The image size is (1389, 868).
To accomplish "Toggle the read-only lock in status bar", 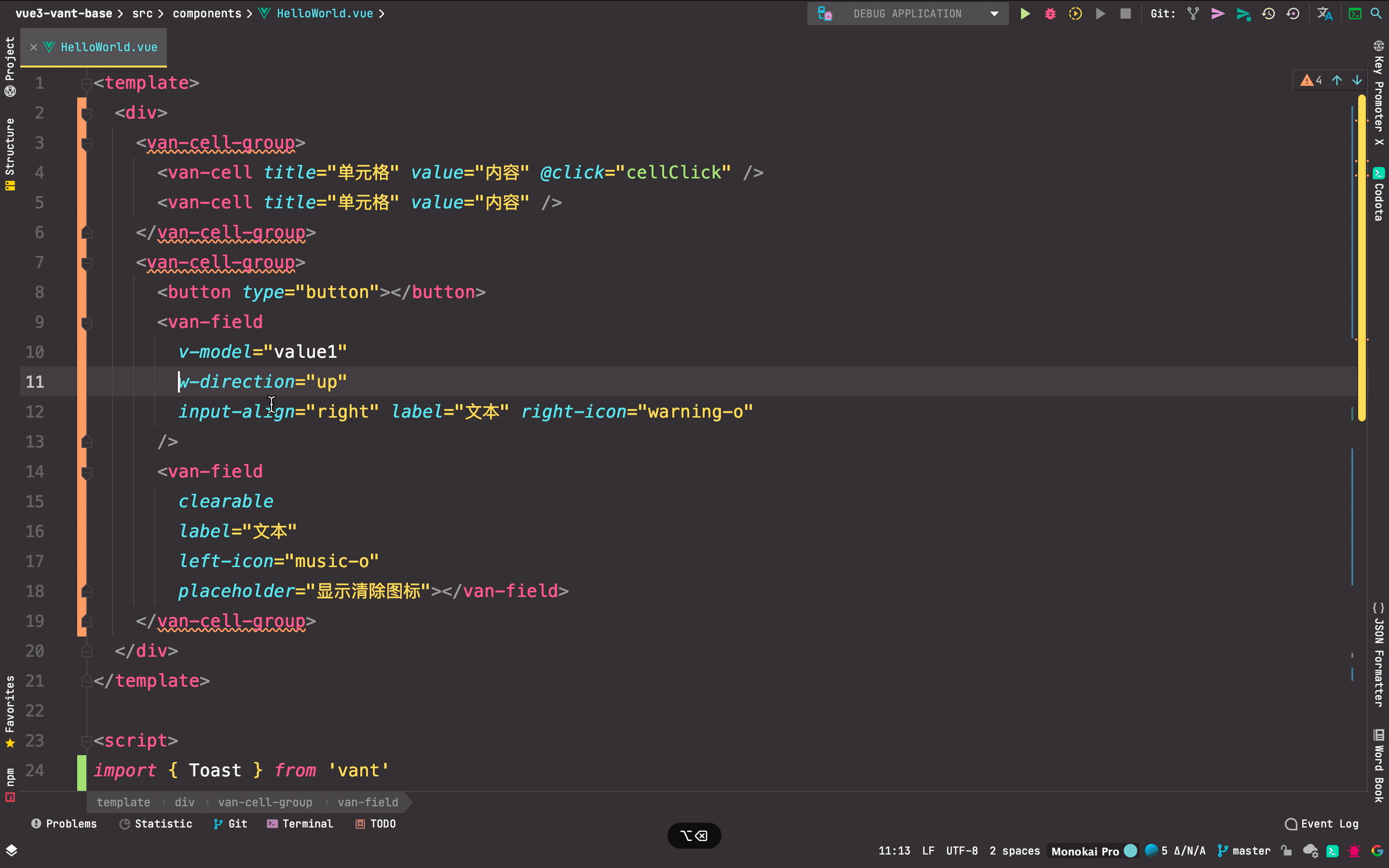I will click(x=1286, y=851).
